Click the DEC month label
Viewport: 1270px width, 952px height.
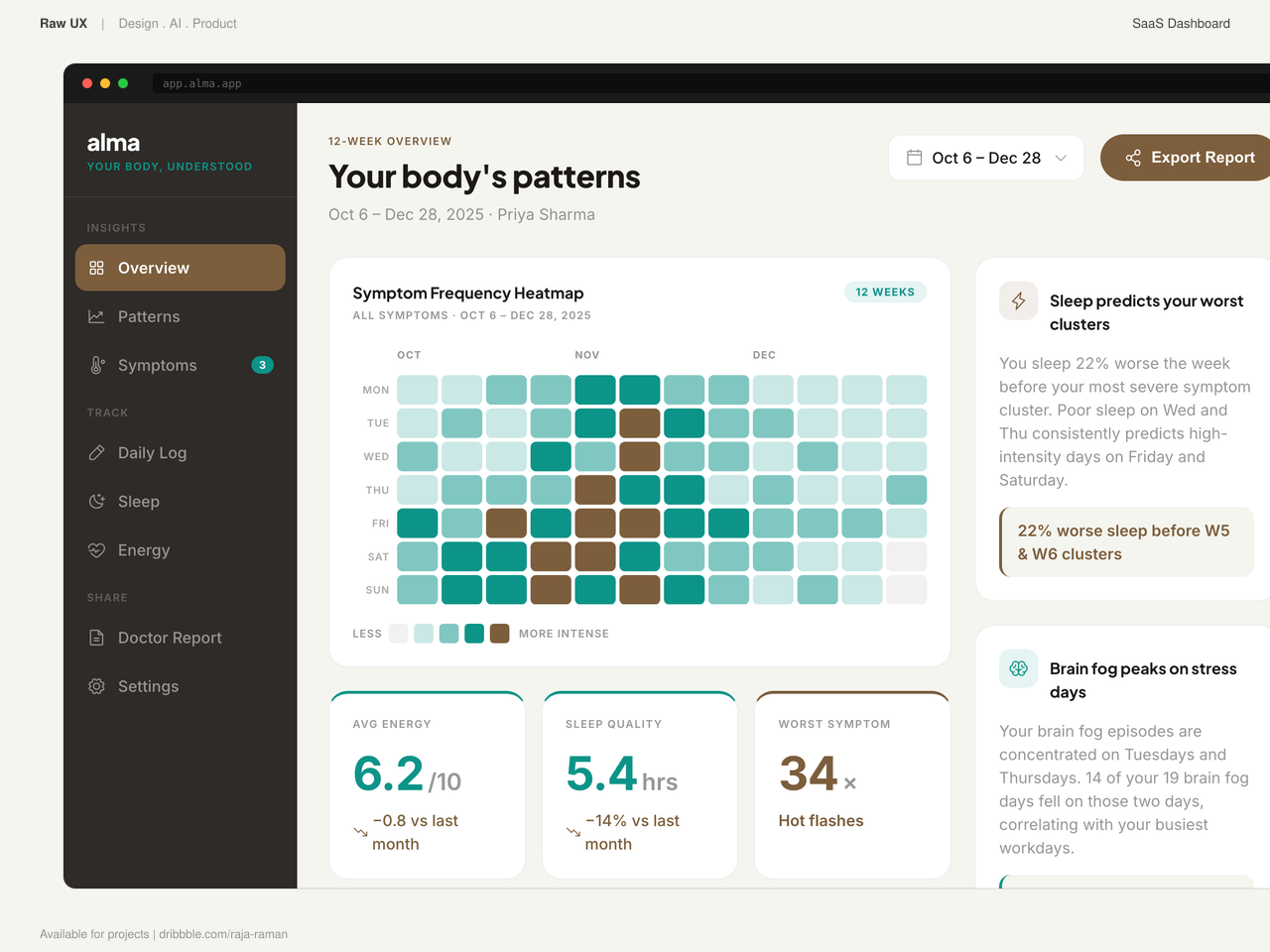pos(764,355)
